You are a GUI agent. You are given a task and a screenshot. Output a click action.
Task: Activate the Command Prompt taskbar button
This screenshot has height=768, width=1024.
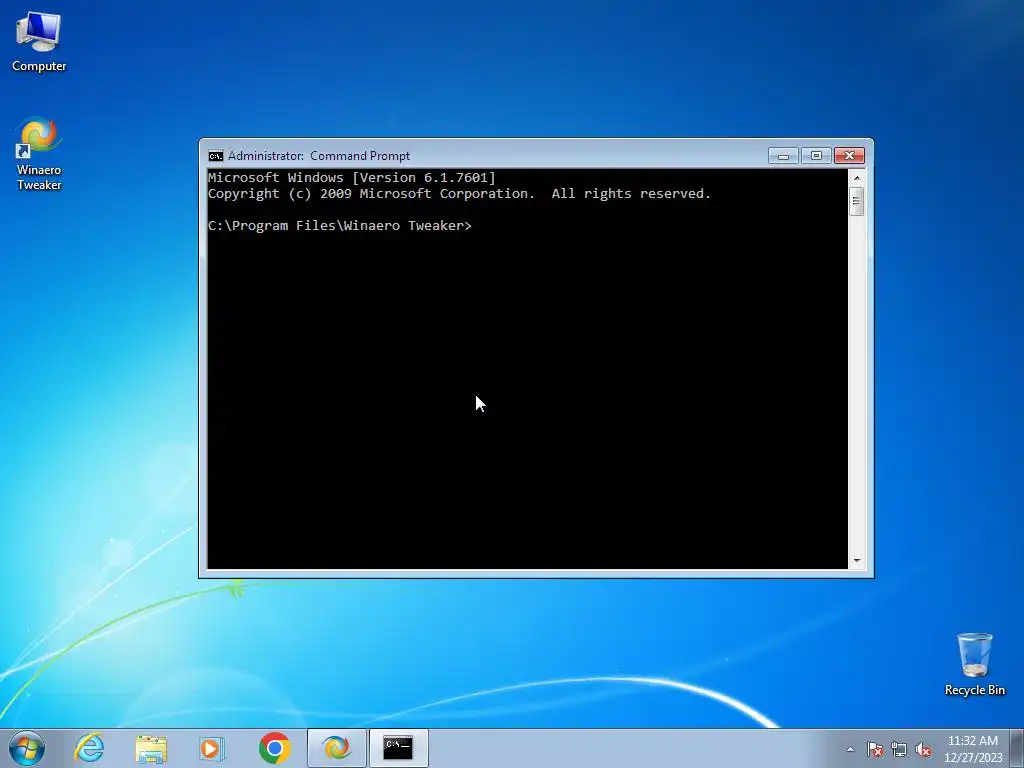(398, 748)
